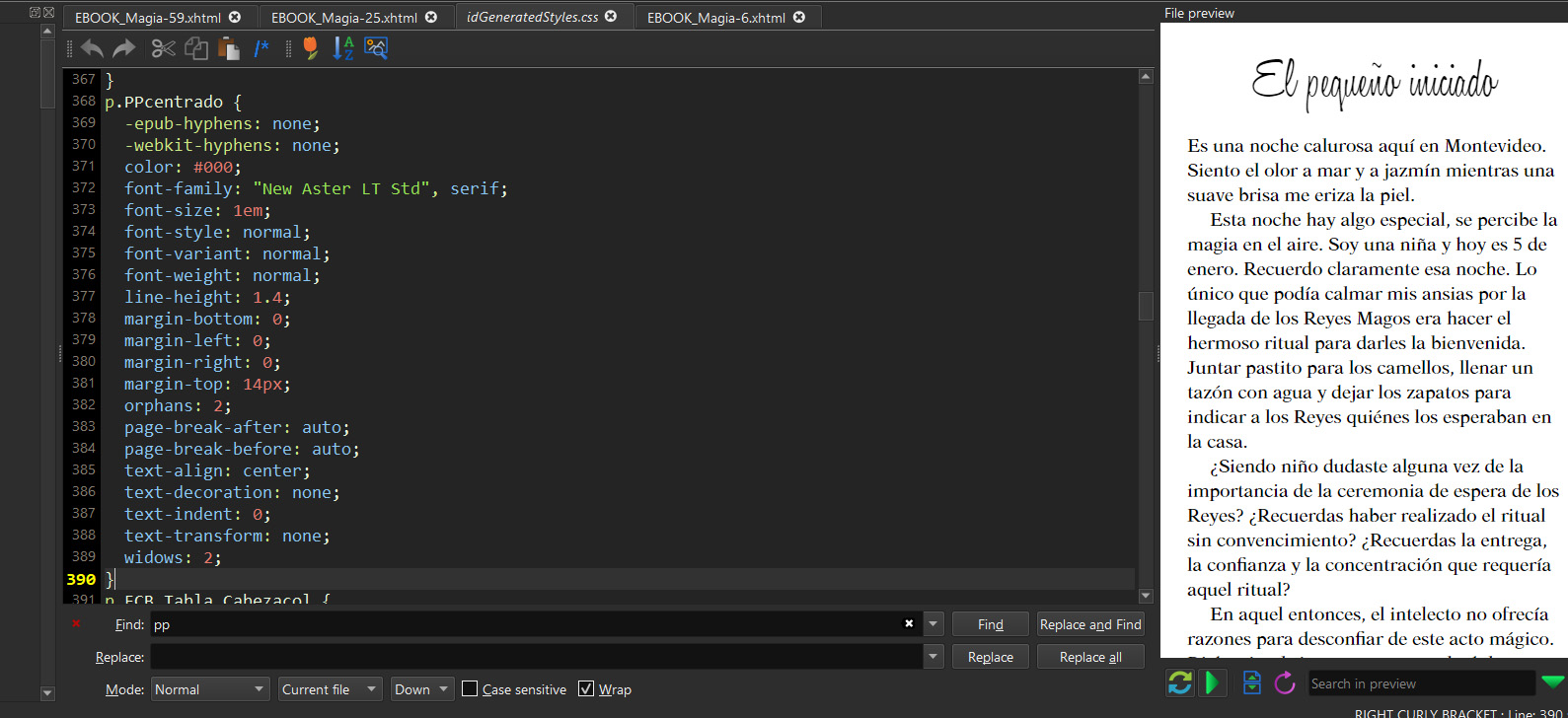Close the EBOOK_Magia-6.xhtml tab
Viewport: 1568px width, 718px height.
[x=799, y=17]
